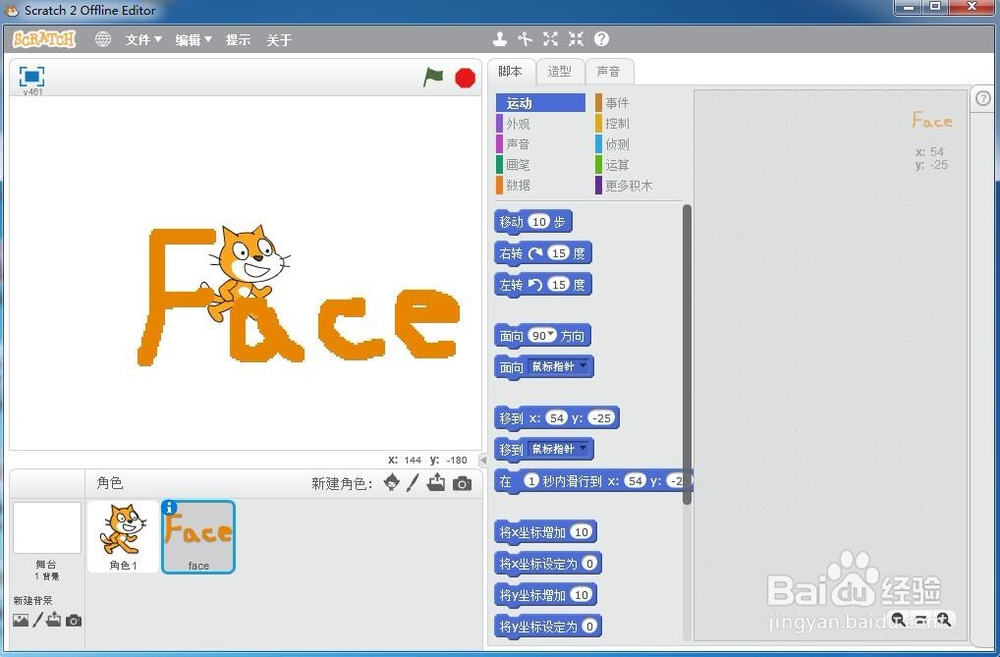Click x value 54 in 移到 block
Screen dimensions: 1000x657
coord(557,418)
